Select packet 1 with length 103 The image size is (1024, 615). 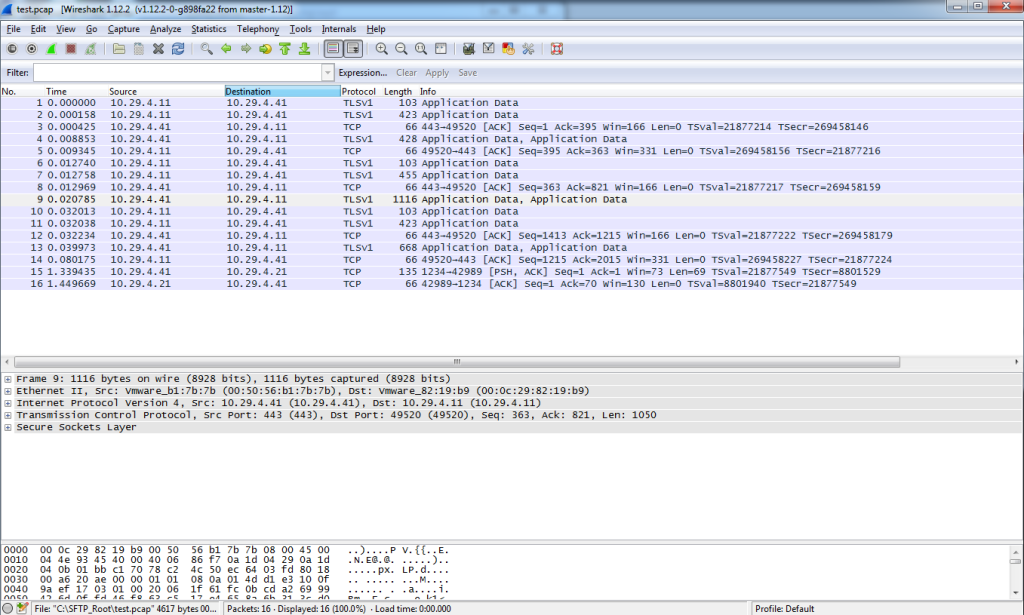tap(512, 102)
